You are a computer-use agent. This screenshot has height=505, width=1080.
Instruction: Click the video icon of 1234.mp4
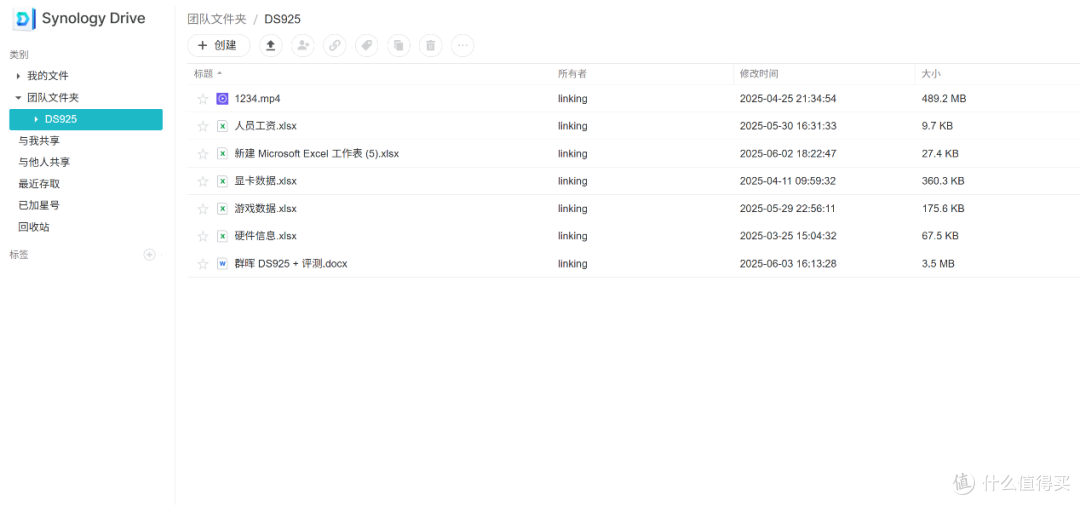[x=222, y=99]
